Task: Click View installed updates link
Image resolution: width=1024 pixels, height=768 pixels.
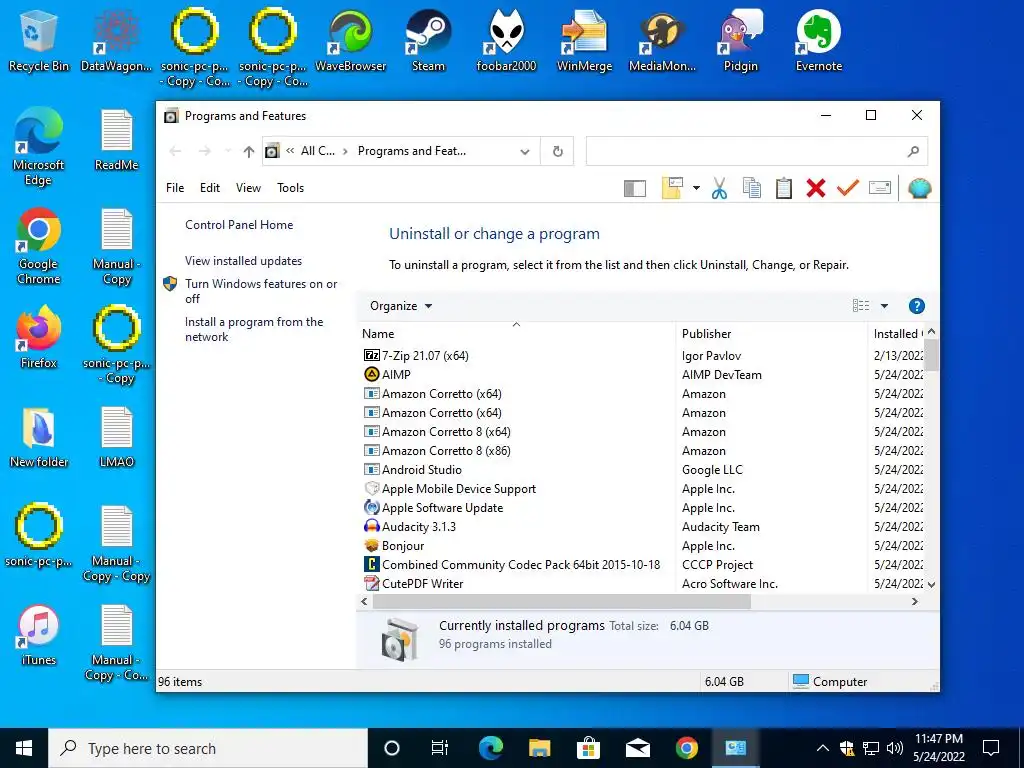Action: (244, 261)
